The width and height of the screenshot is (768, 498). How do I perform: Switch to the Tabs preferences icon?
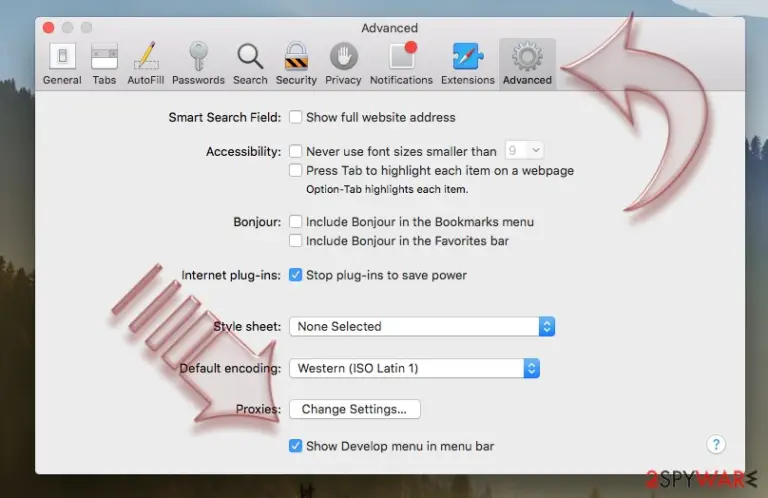104,64
